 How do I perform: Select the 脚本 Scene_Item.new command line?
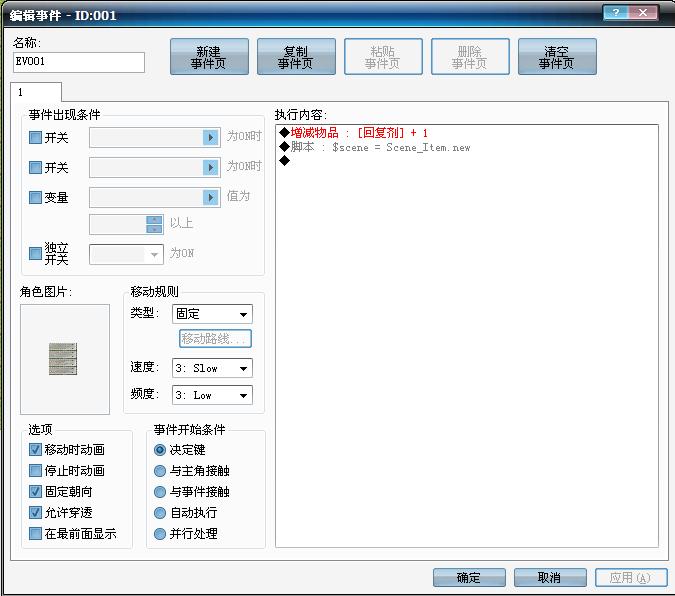tap(375, 147)
